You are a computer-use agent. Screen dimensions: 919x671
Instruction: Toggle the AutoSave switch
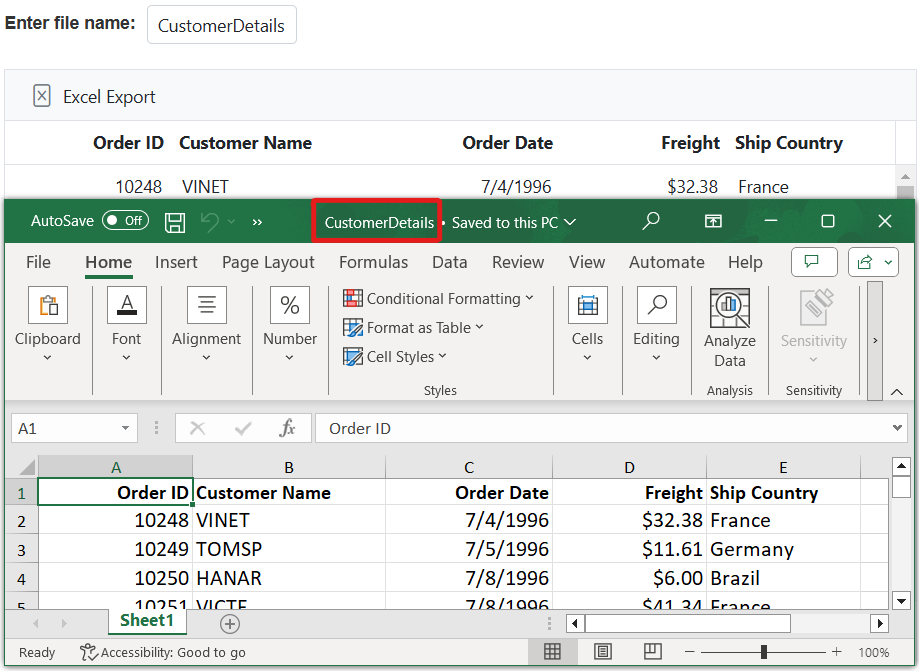(x=125, y=221)
